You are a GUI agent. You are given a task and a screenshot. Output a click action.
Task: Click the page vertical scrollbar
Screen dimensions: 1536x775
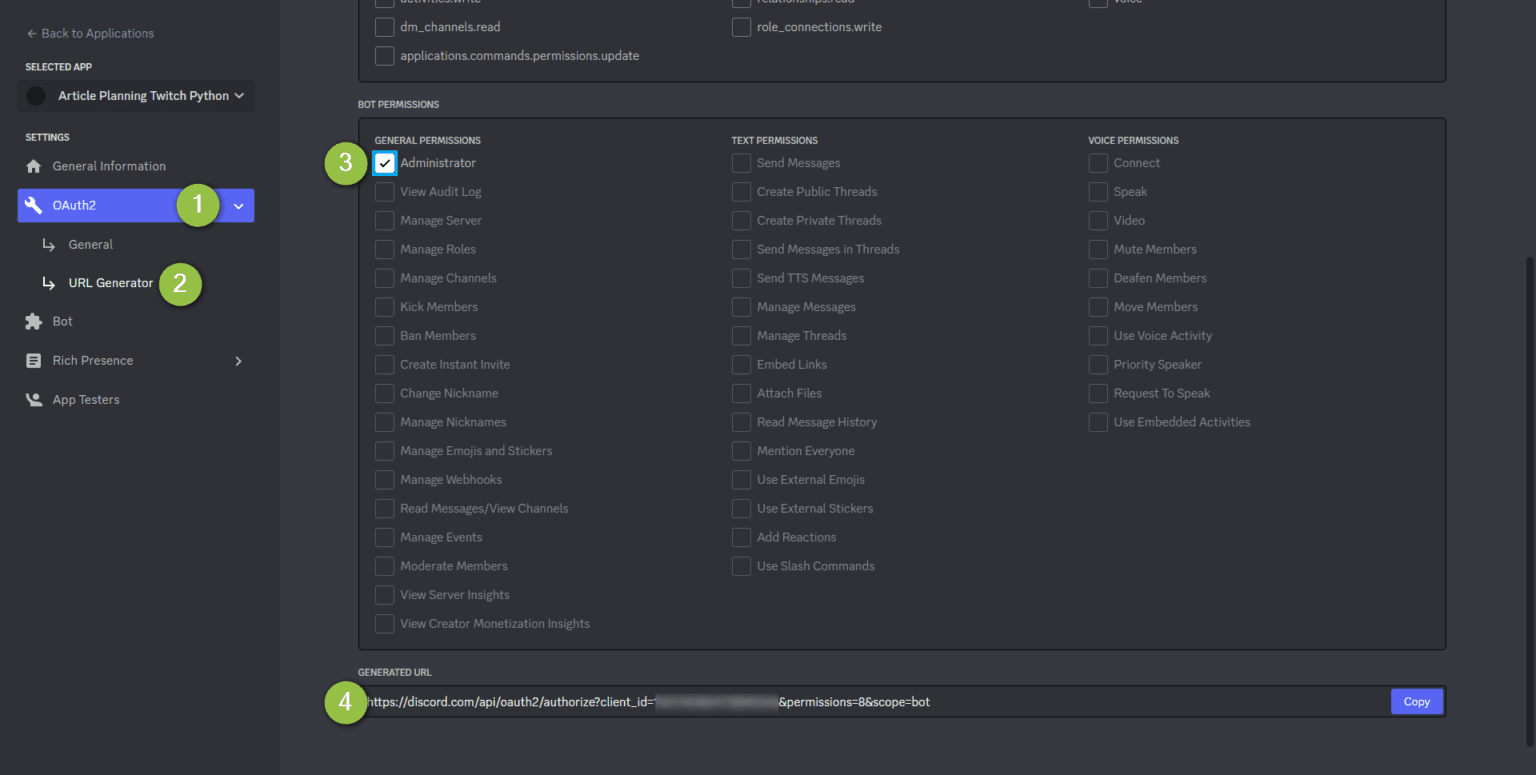[x=1530, y=500]
